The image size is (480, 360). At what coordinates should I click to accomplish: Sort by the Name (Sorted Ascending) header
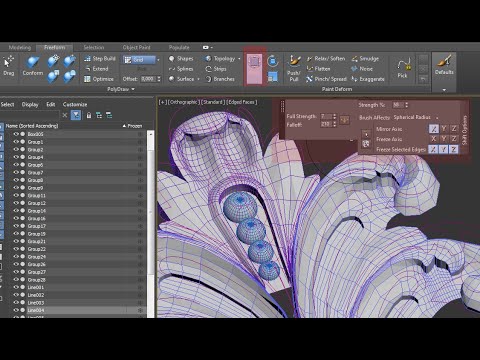32,126
